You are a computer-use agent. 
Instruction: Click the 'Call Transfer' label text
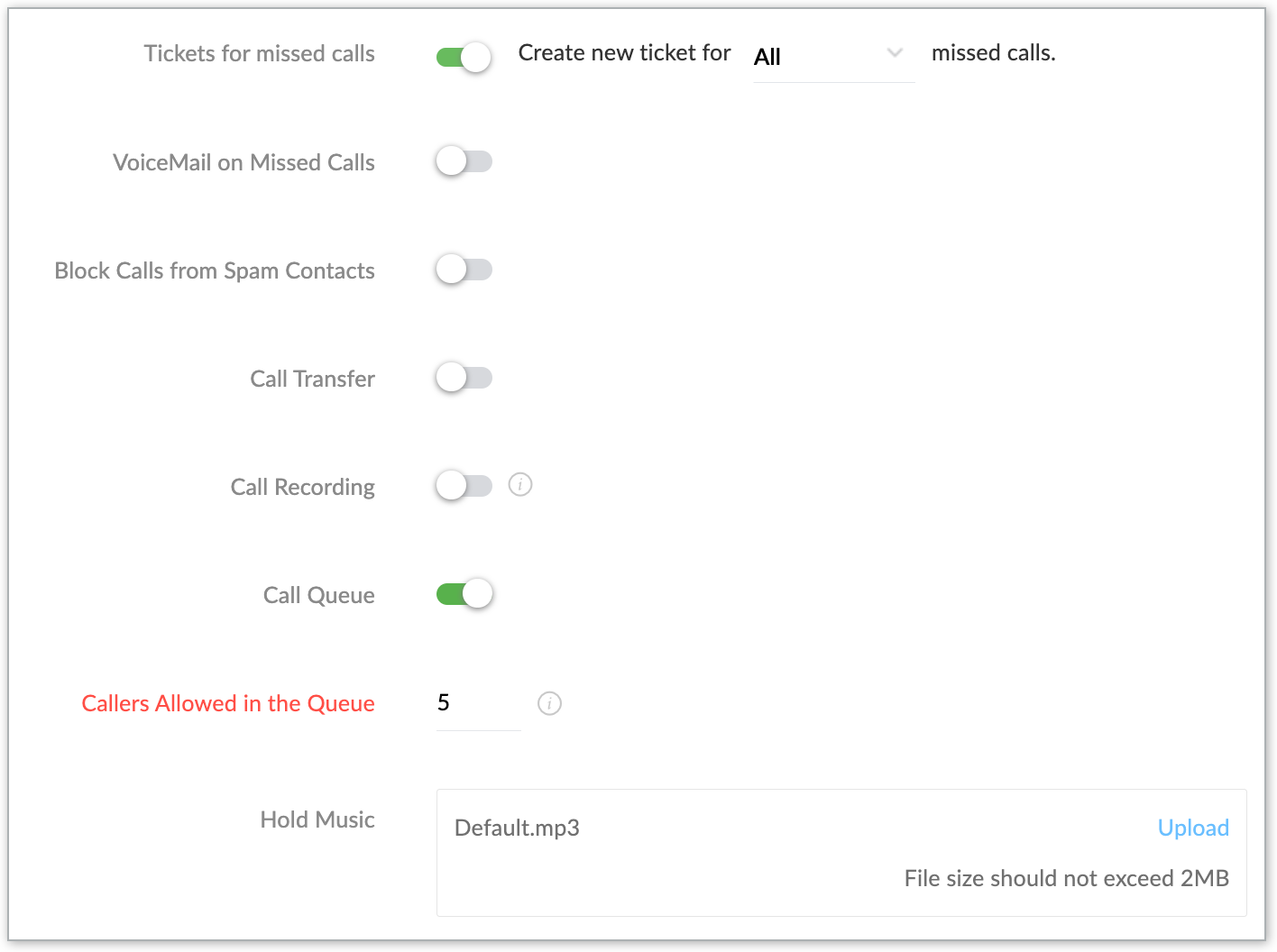[x=312, y=379]
